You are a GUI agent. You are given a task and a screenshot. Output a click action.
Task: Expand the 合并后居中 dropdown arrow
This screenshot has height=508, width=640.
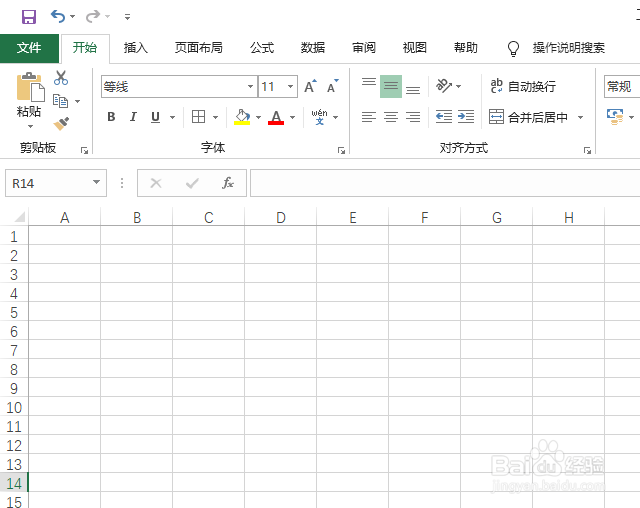[x=580, y=118]
